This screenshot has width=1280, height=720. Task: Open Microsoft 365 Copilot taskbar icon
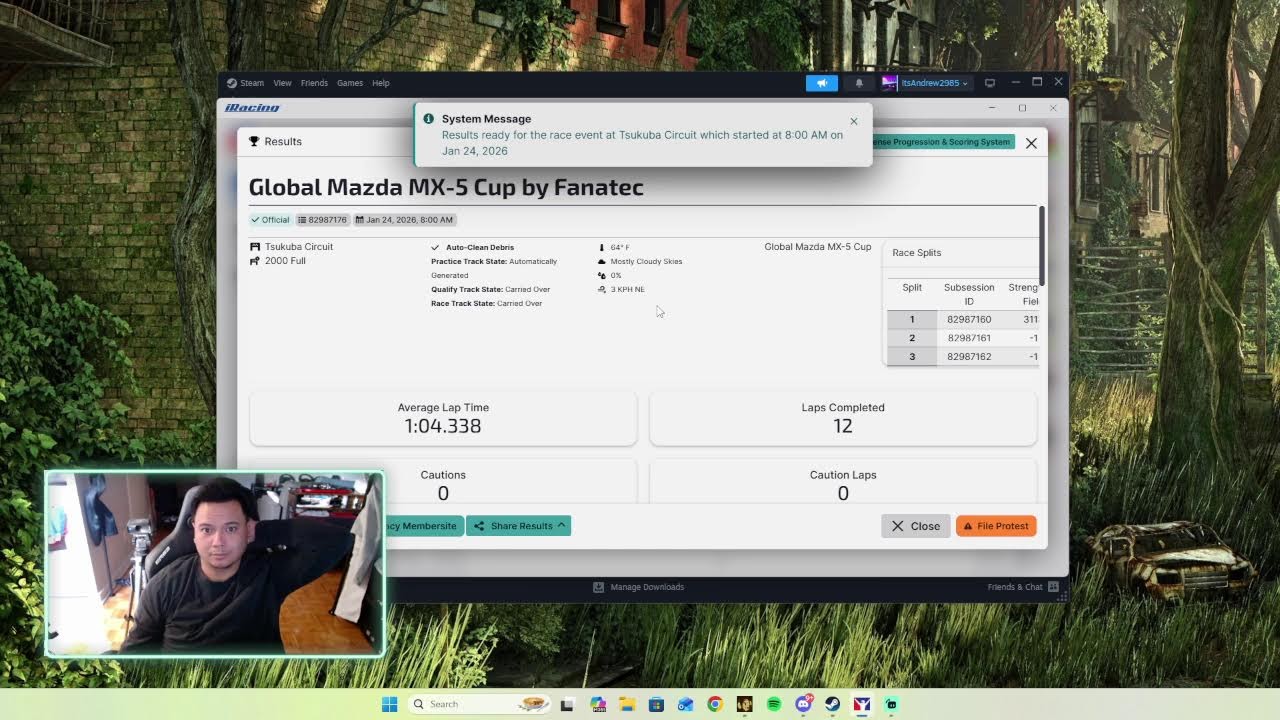tap(598, 704)
